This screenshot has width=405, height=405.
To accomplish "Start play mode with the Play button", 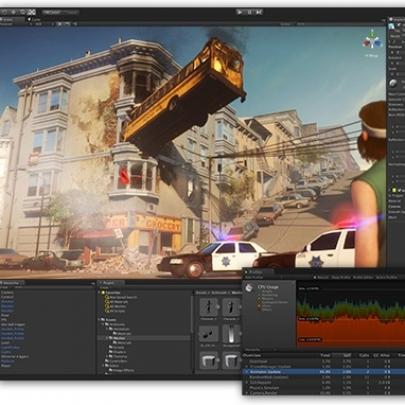I will click(x=240, y=12).
